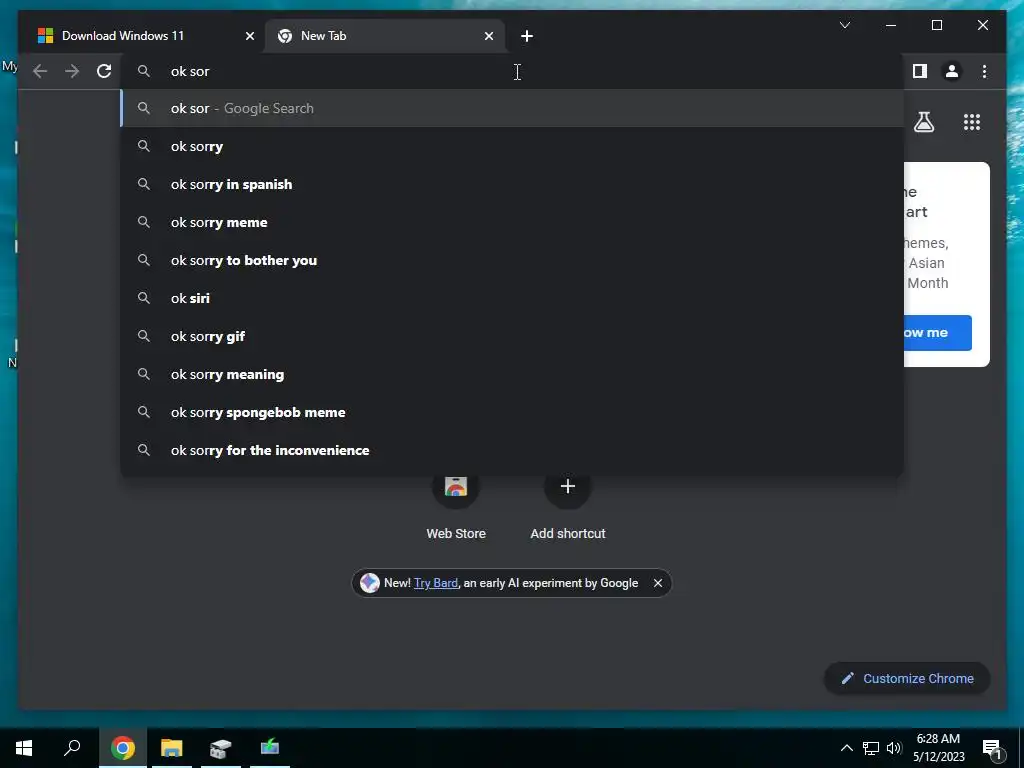The height and width of the screenshot is (768, 1024).
Task: Reload the page with the refresh icon
Action: [x=104, y=71]
